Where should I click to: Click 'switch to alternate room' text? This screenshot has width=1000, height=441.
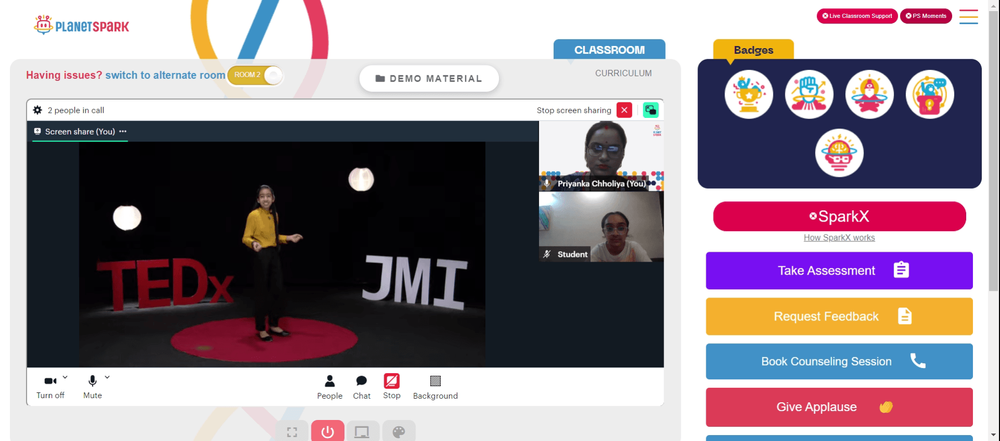click(165, 75)
